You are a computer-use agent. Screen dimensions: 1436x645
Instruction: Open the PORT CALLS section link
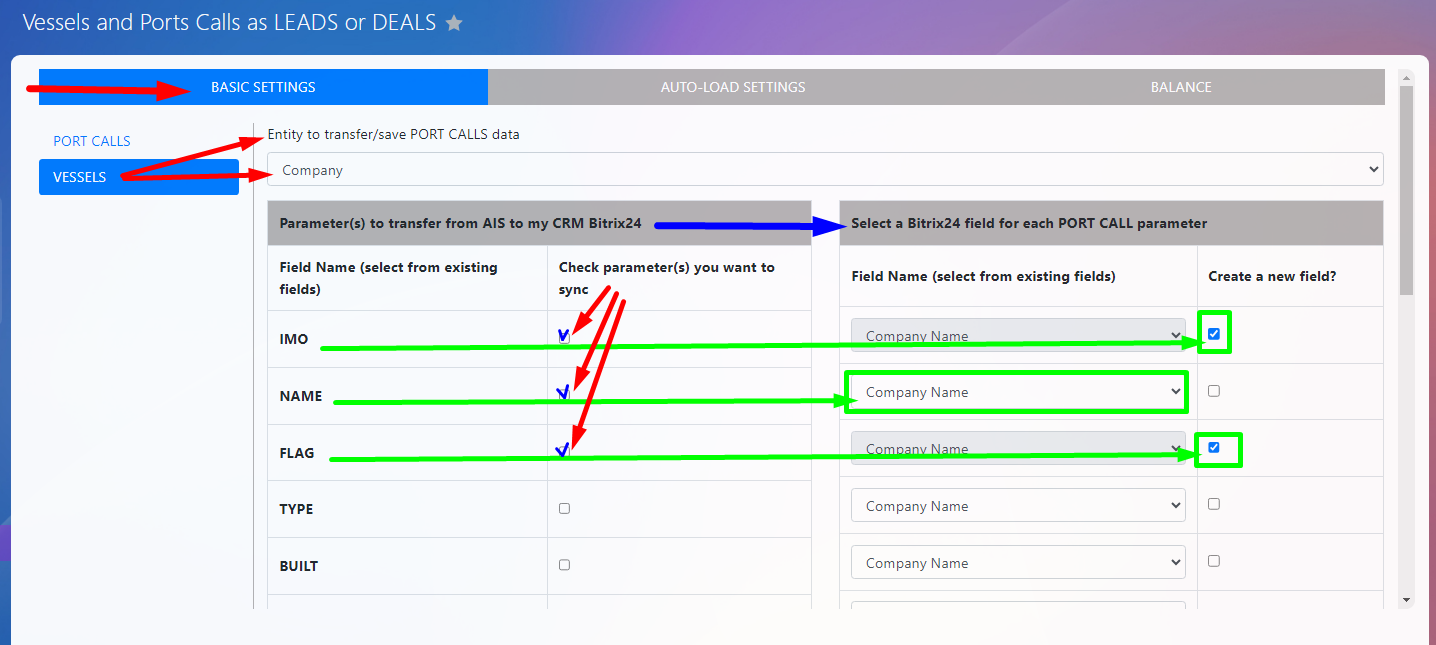tap(92, 141)
